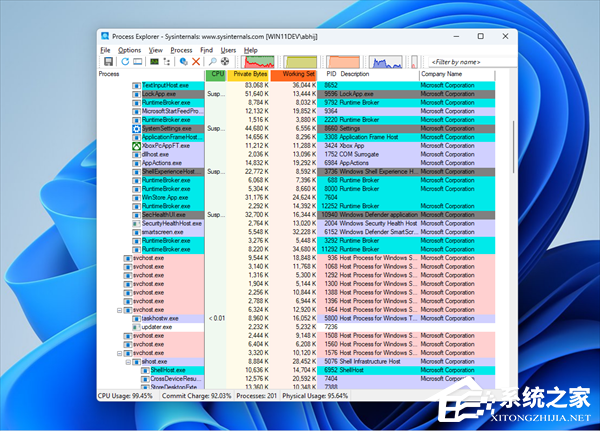Click the vertical scrollbar thumb

513,147
